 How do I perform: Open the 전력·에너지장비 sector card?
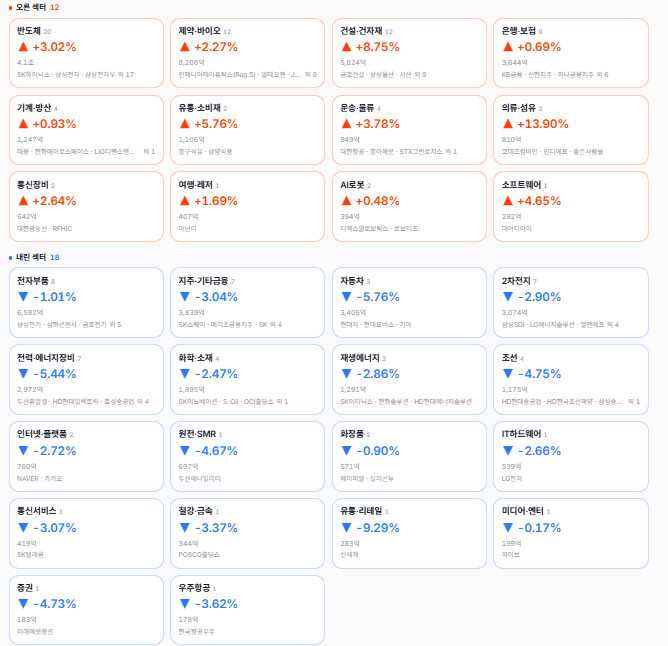coord(86,380)
